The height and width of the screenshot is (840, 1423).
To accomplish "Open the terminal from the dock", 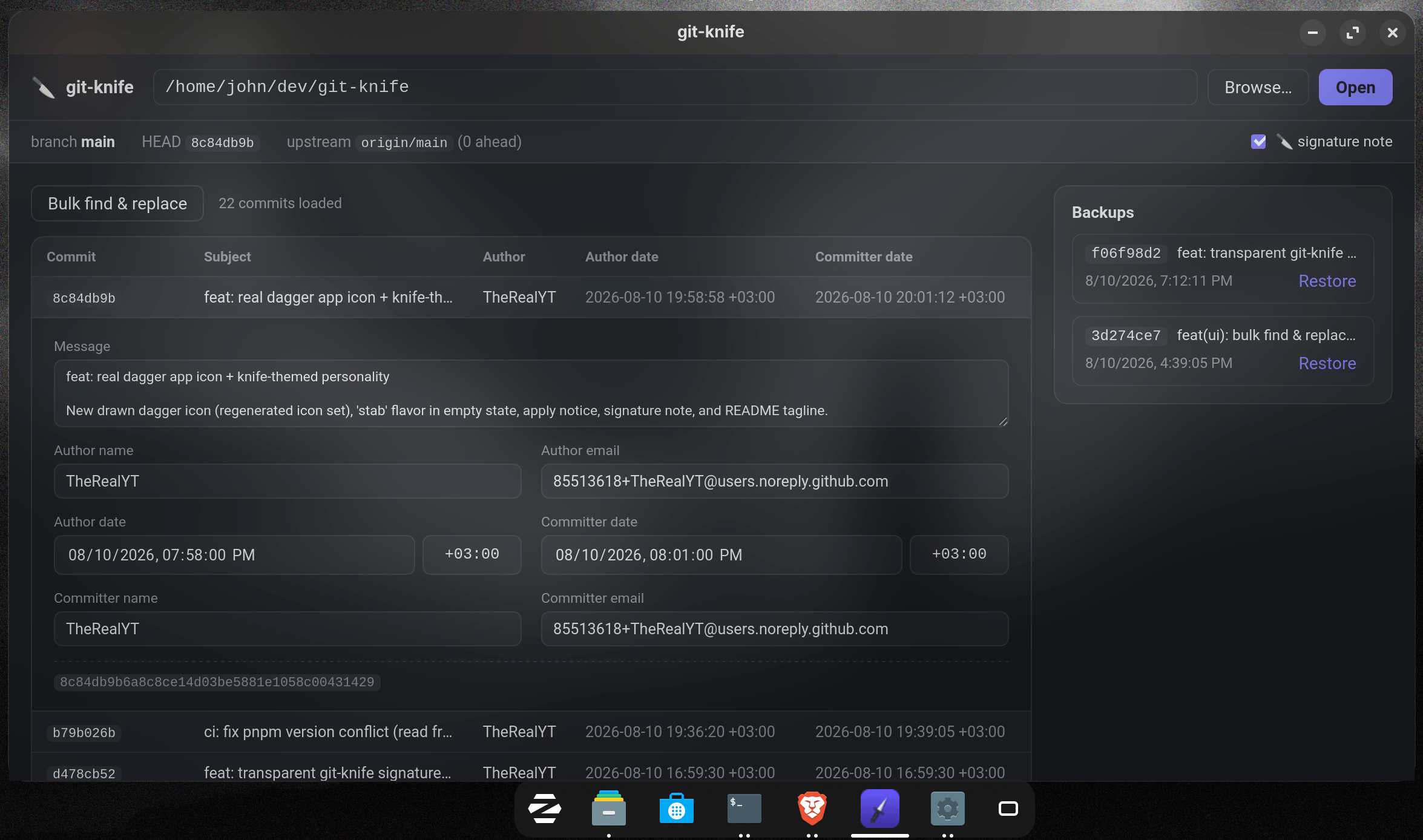I will pos(744,809).
